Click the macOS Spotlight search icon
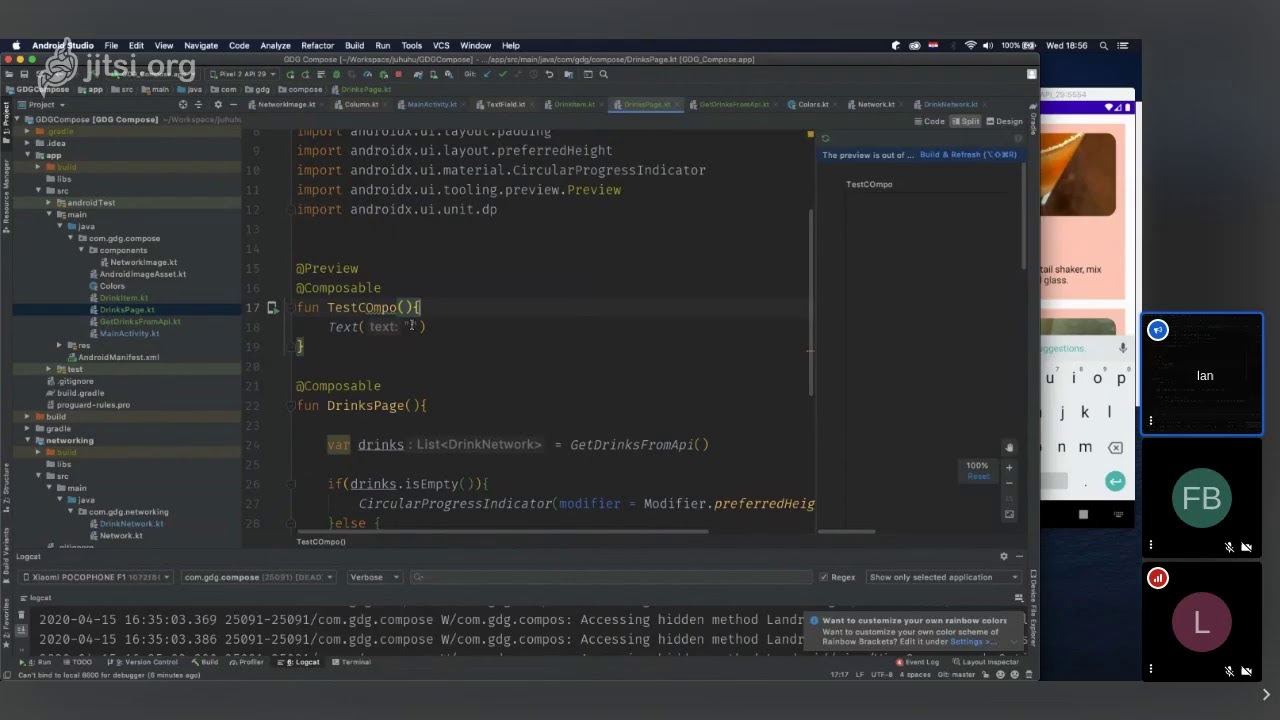The image size is (1280, 720). tap(1104, 45)
